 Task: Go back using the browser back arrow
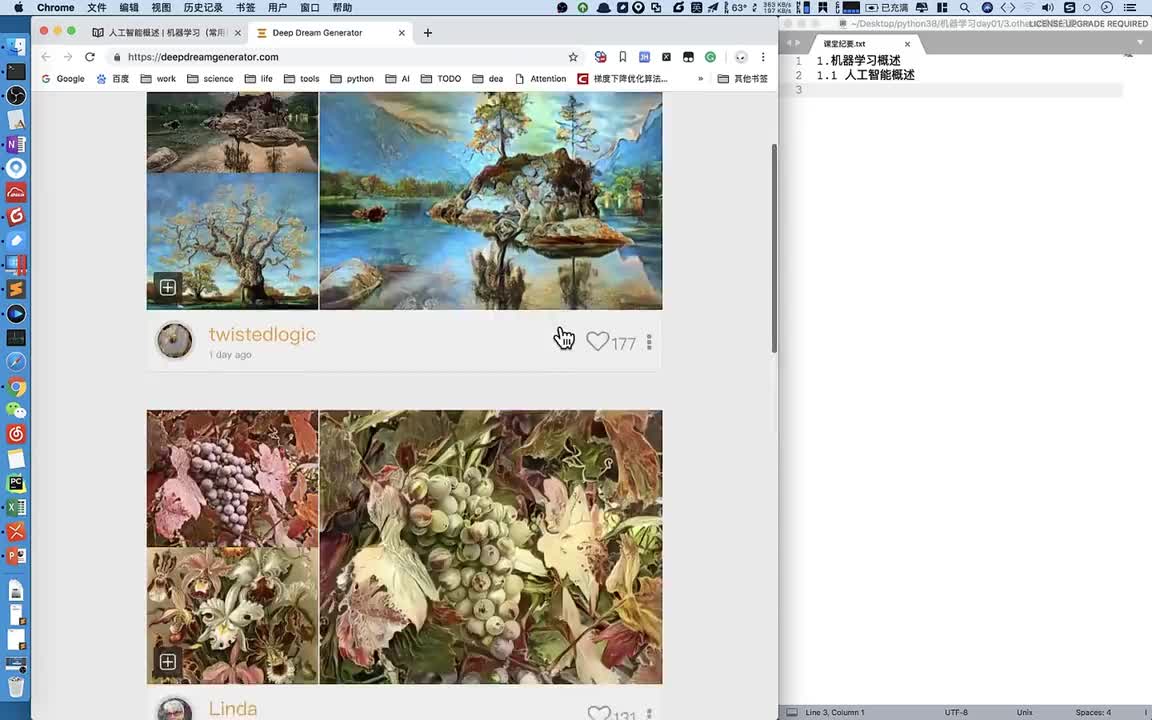tap(46, 57)
